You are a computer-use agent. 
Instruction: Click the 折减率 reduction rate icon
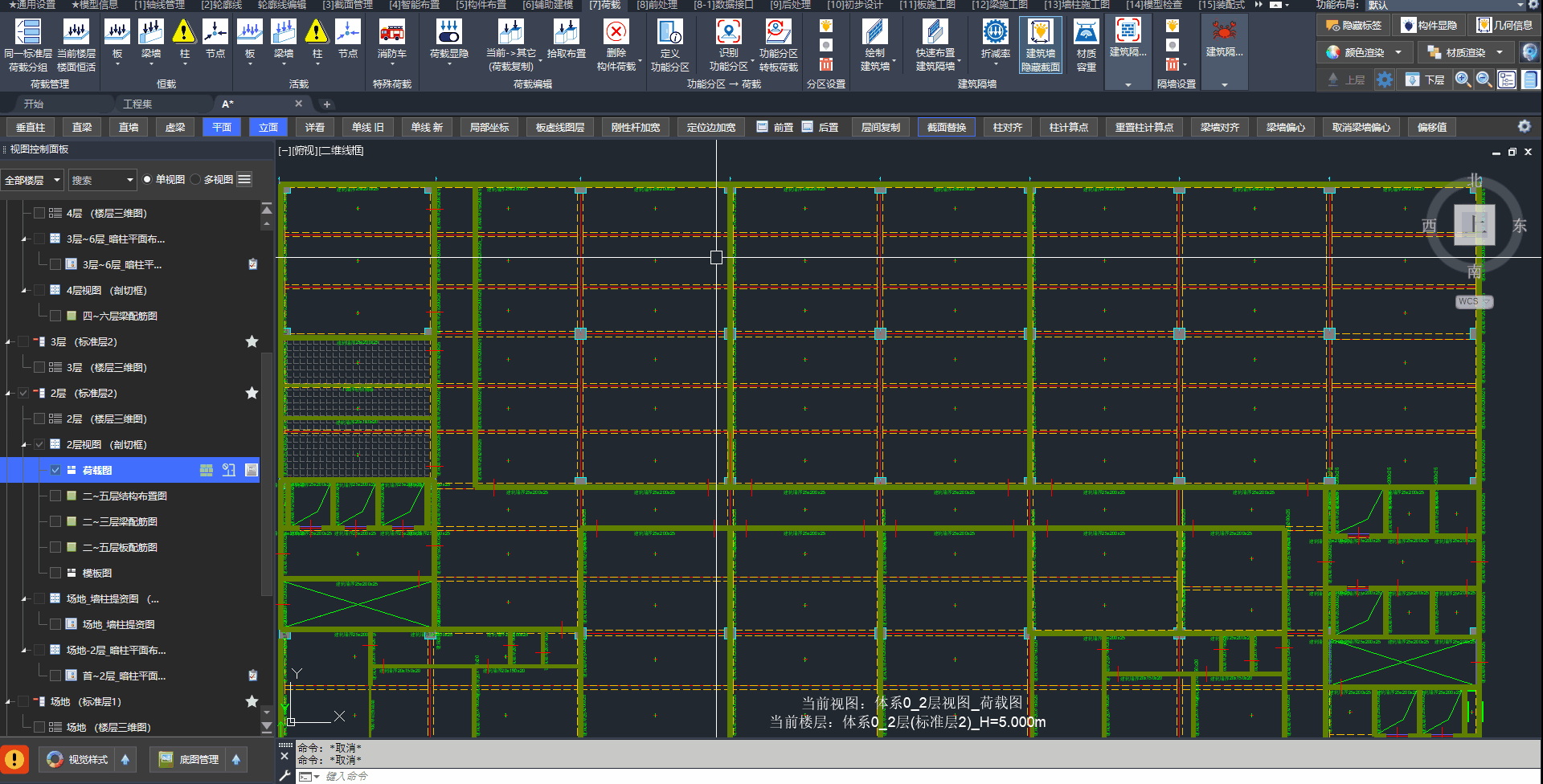click(x=995, y=33)
